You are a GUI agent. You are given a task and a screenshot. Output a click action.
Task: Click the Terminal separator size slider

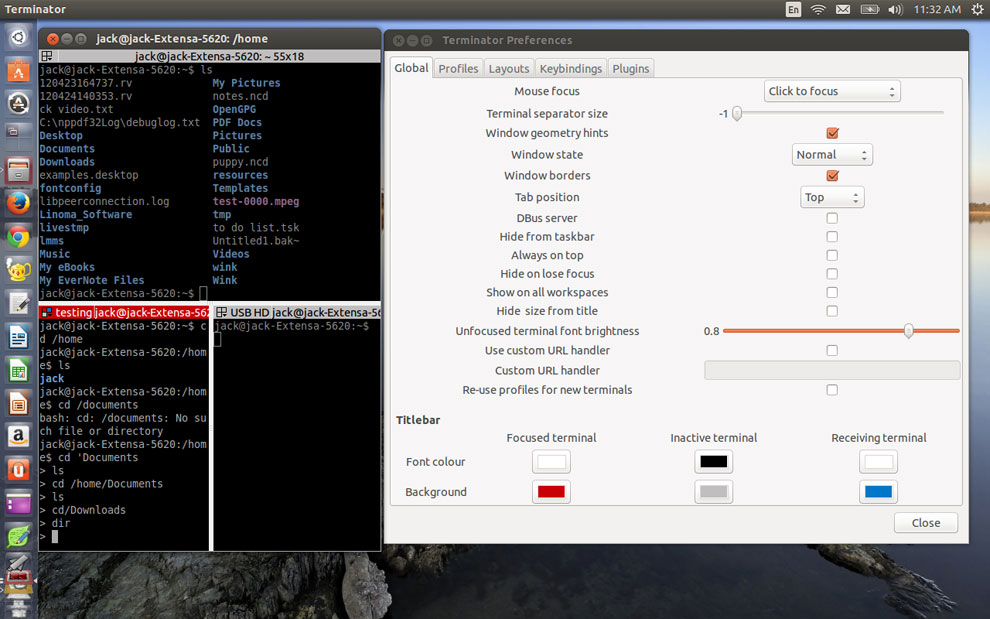click(x=838, y=114)
